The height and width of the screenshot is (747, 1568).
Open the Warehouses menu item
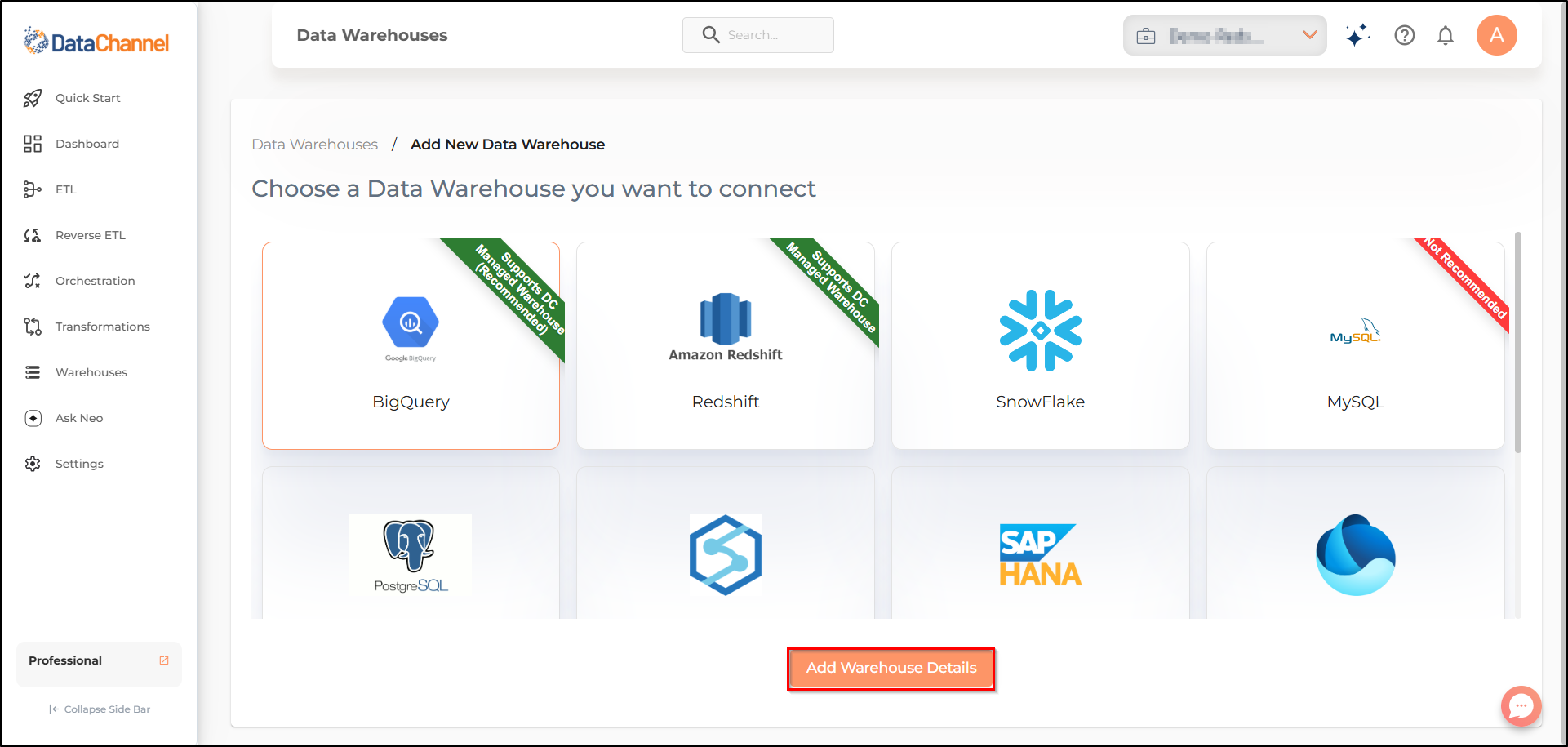point(91,372)
